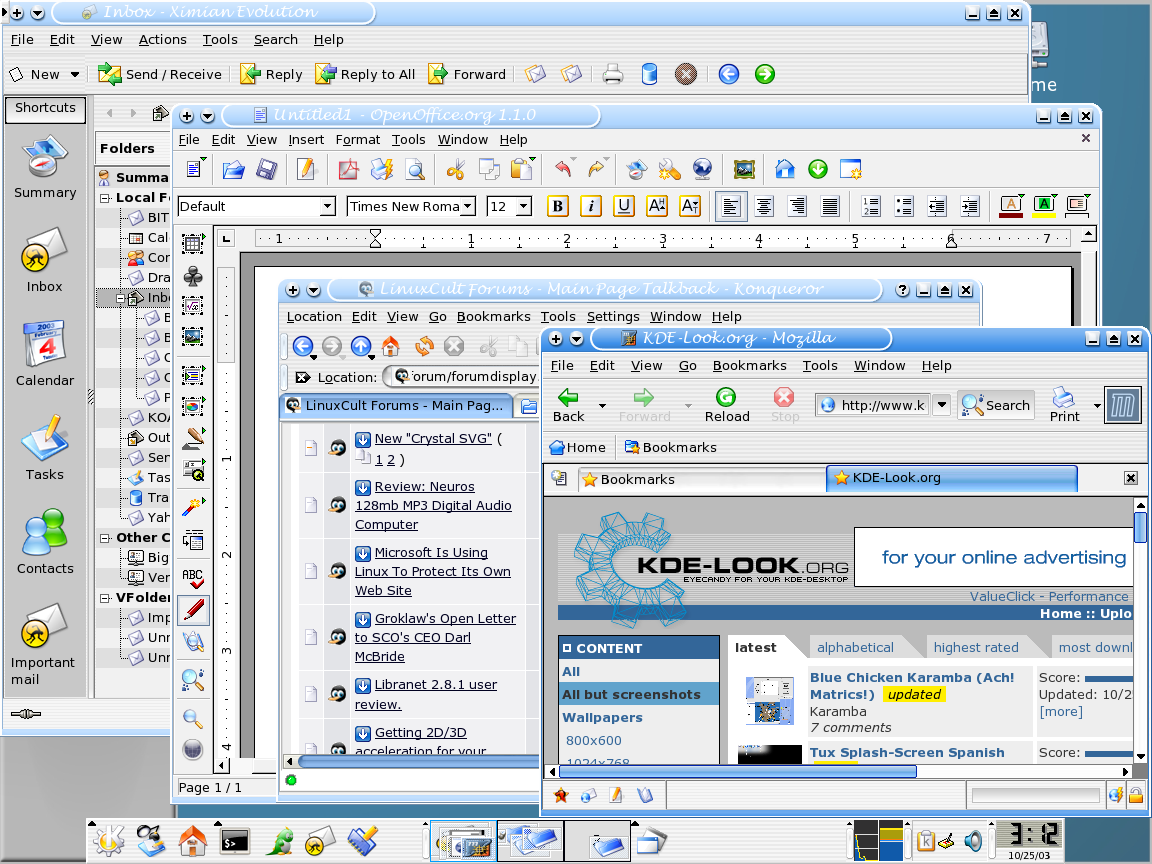
Task: Open font size 12 dropdown
Action: pos(524,206)
